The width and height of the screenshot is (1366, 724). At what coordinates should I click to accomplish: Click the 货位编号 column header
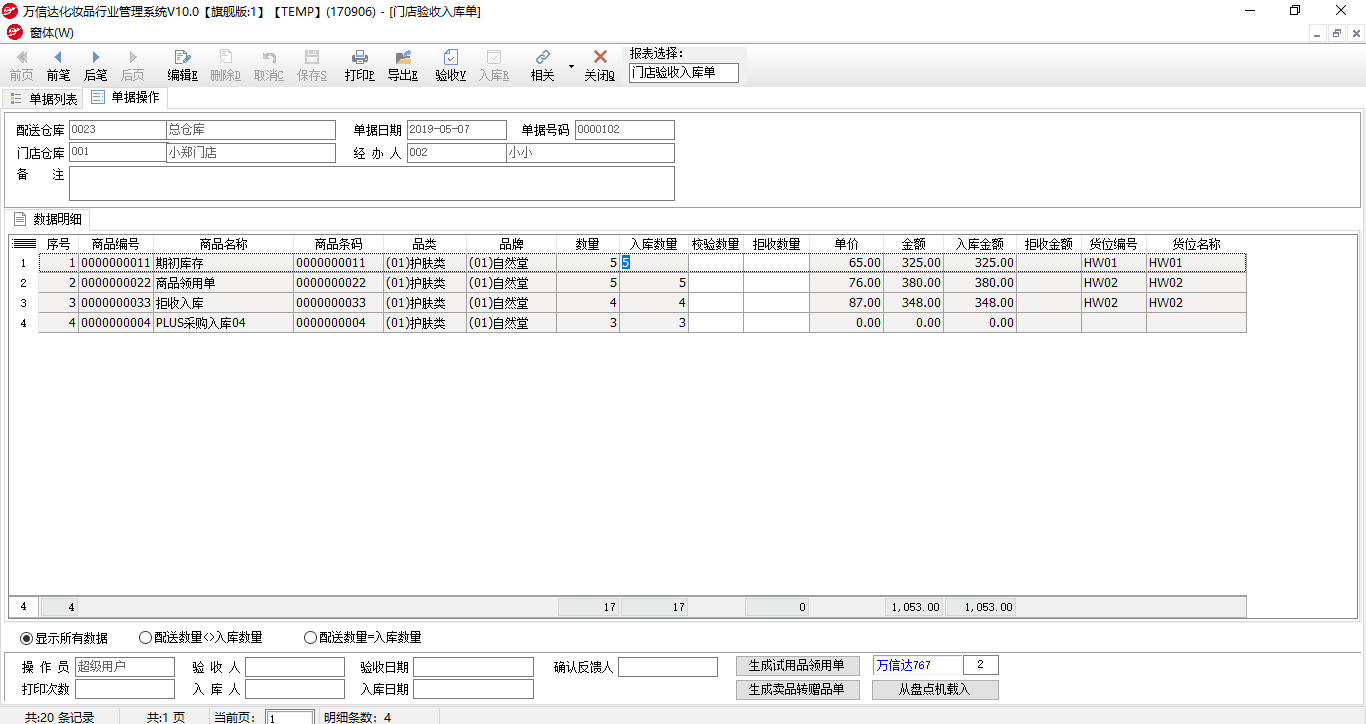(1113, 244)
